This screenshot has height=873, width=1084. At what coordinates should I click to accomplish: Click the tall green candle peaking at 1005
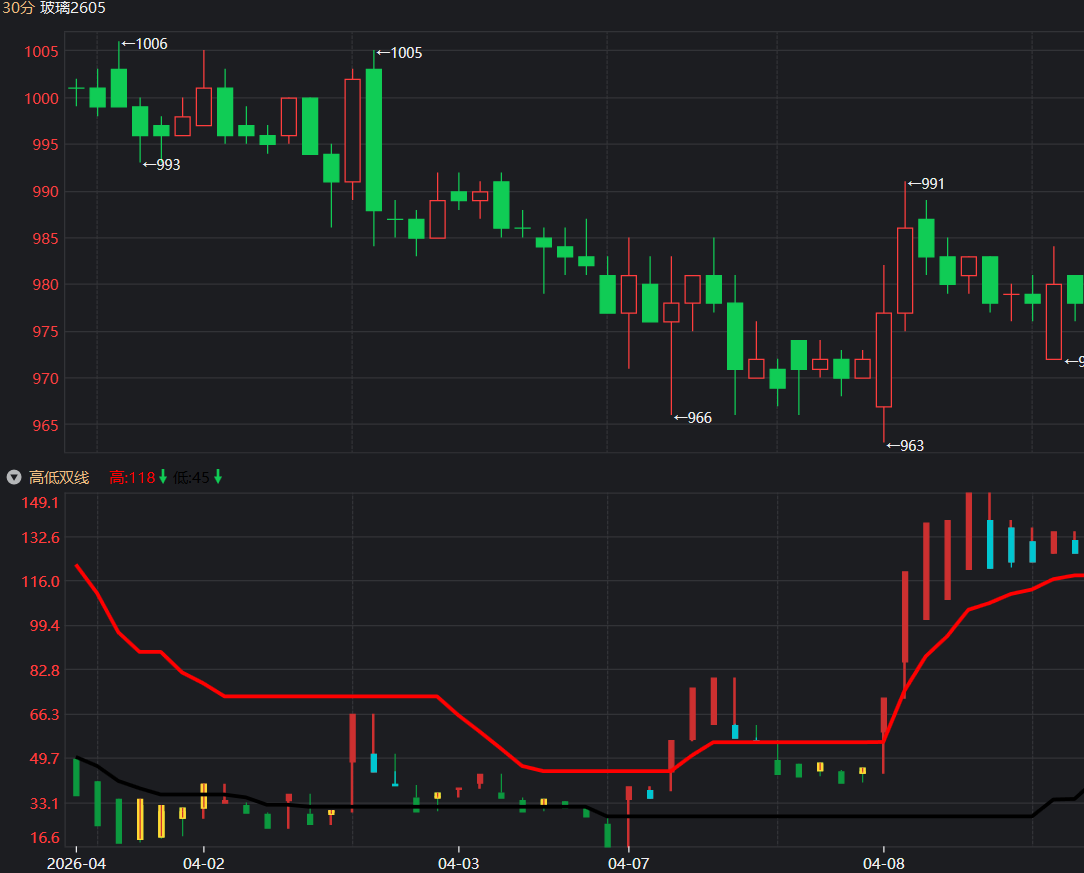(x=374, y=140)
